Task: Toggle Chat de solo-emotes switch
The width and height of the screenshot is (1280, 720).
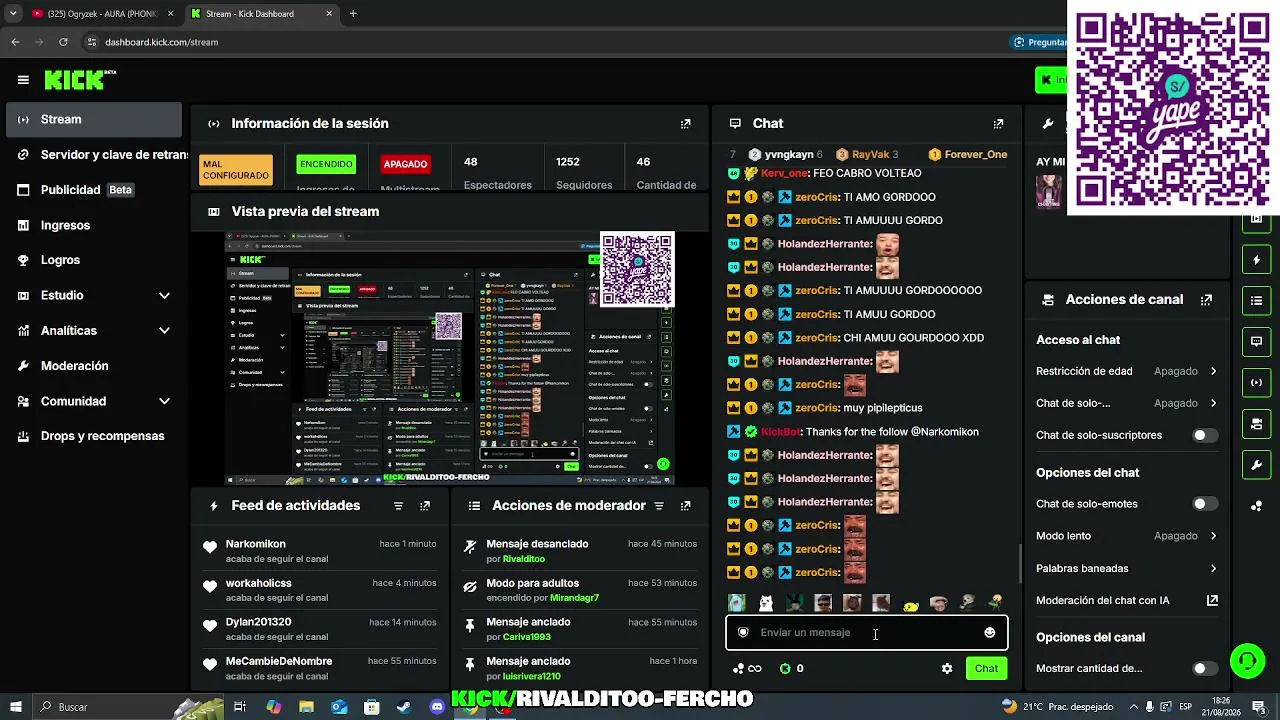Action: [1205, 504]
